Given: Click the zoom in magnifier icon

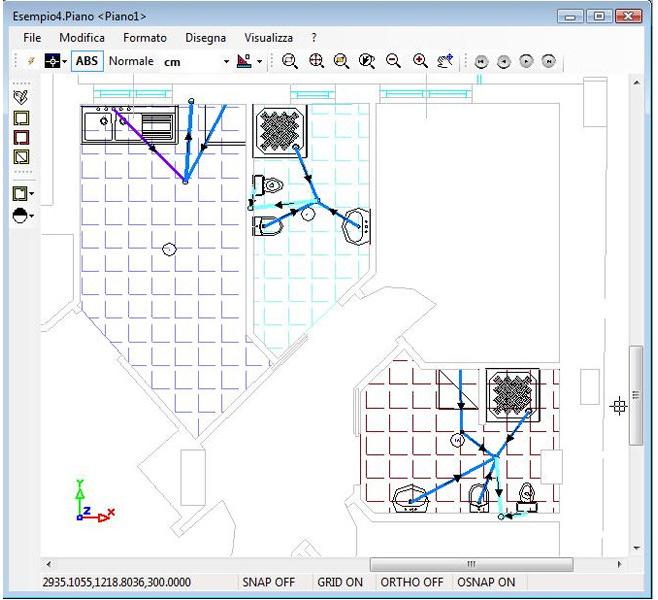Looking at the screenshot, I should pos(420,61).
